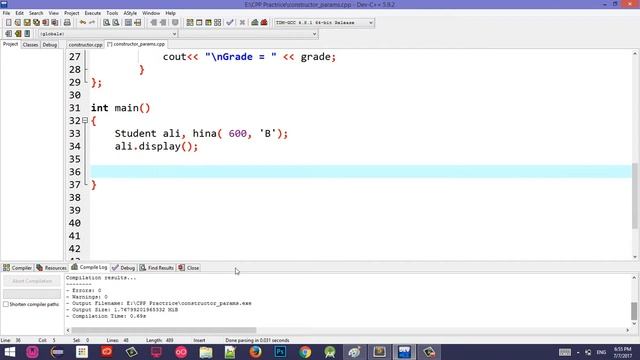The image size is (640, 360).
Task: Click the Insert snippet icon on second toolbar row
Action: pyautogui.click(x=9, y=34)
